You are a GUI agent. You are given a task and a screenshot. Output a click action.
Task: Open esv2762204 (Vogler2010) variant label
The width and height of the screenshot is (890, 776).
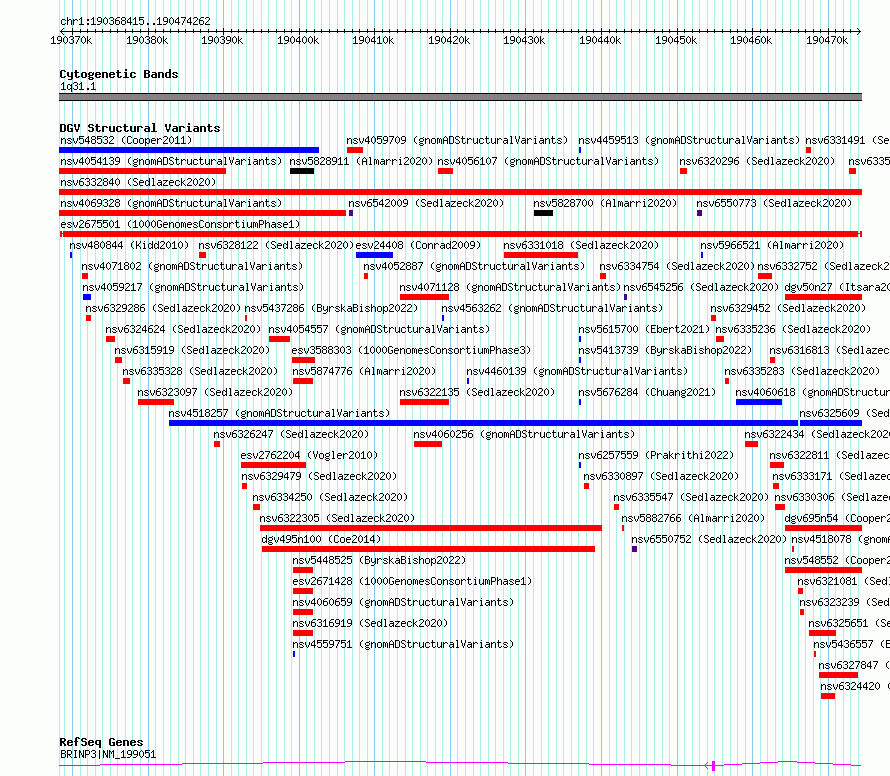(x=309, y=455)
